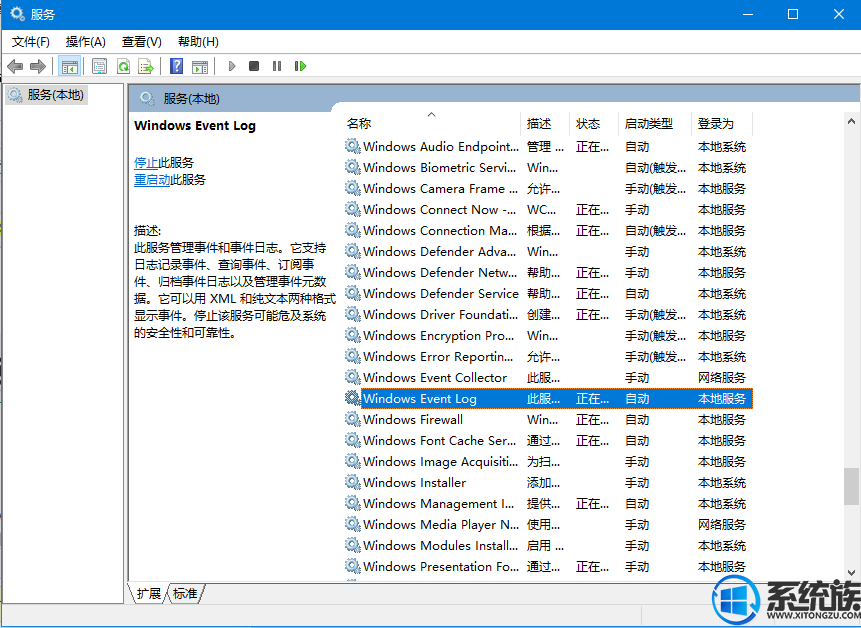This screenshot has width=861, height=628.
Task: Select the Windows Font Cache Ser... service
Action: 439,440
